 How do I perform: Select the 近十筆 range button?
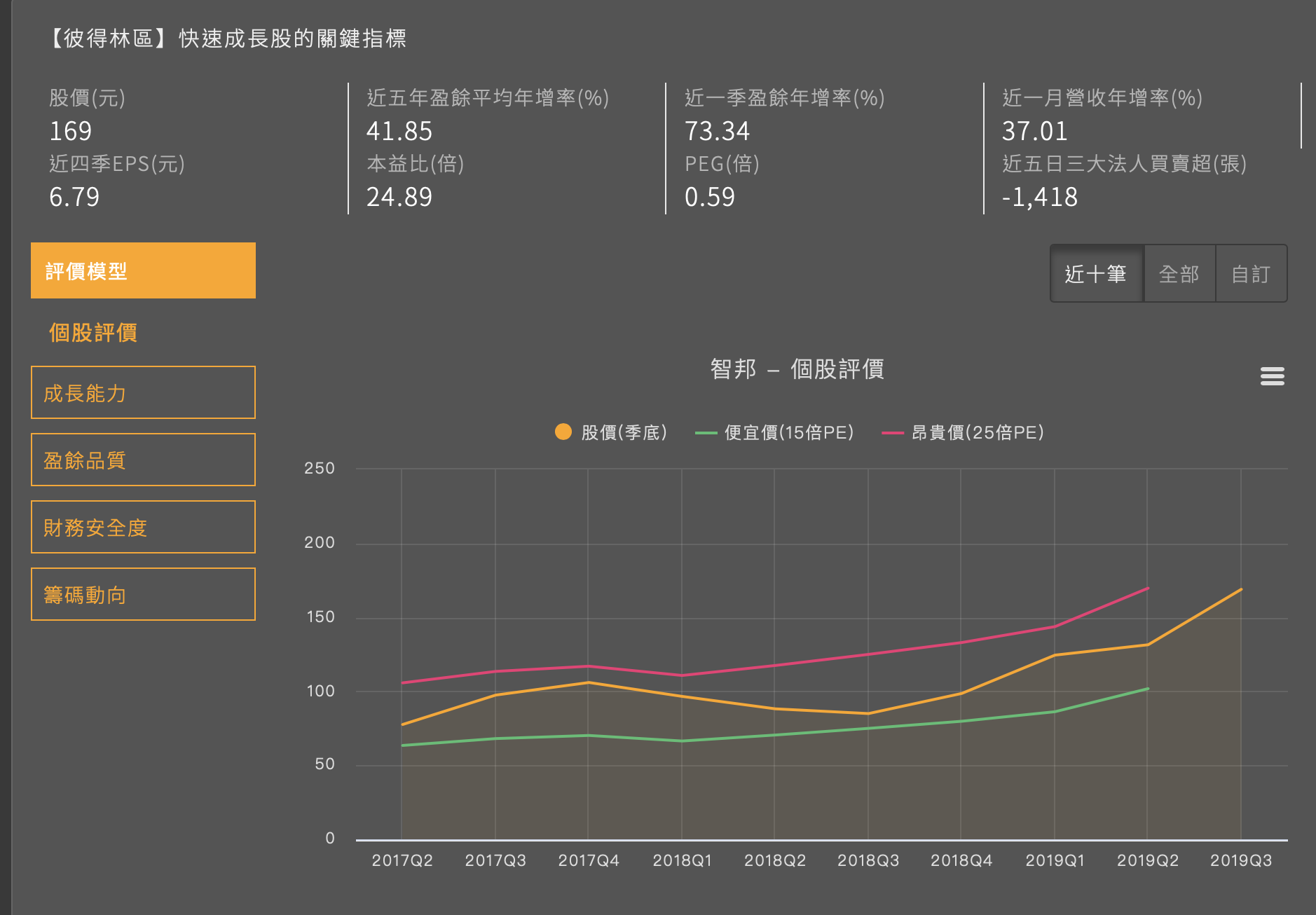coord(1097,273)
